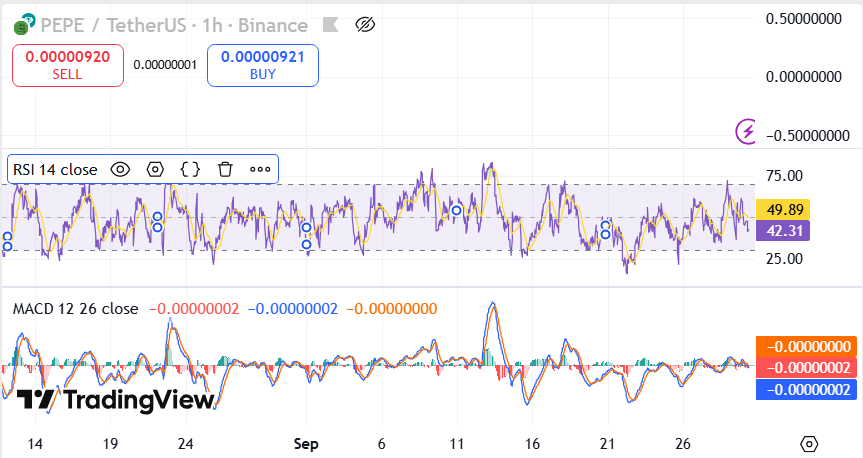Open RSI source code braces icon
This screenshot has height=458, width=863.
click(190, 170)
